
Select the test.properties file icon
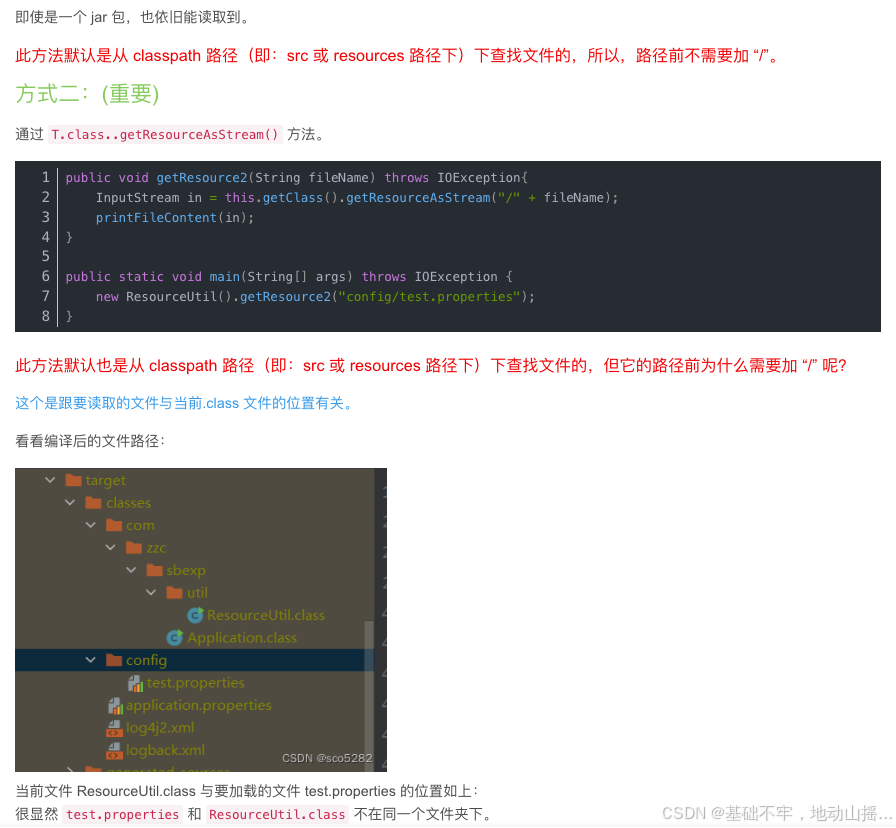tap(135, 682)
